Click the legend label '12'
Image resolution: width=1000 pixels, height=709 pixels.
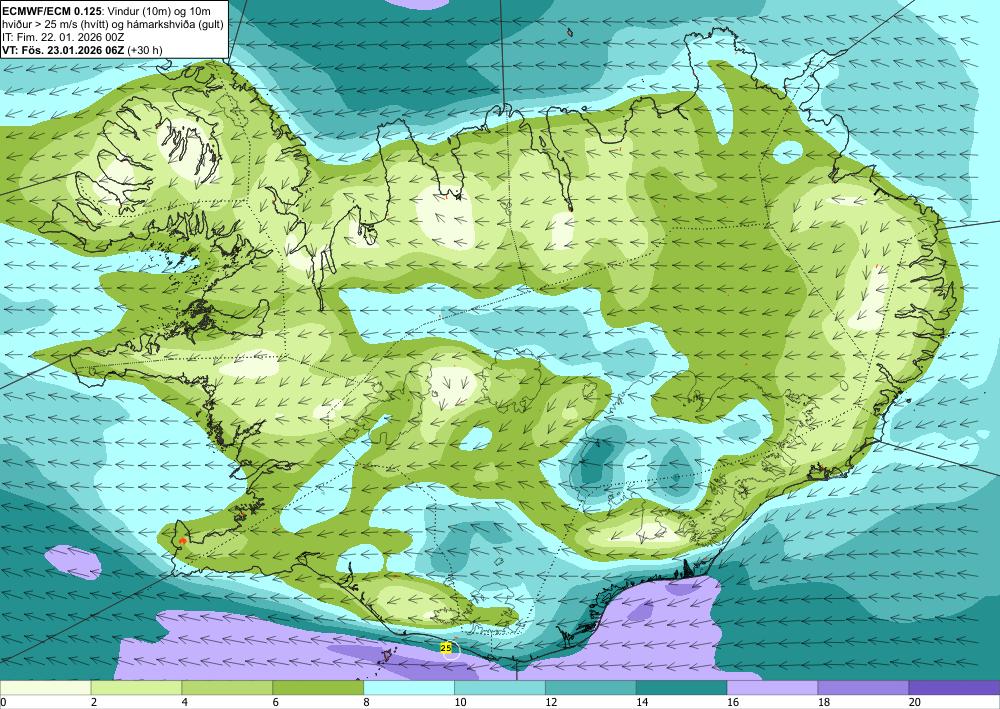(551, 703)
